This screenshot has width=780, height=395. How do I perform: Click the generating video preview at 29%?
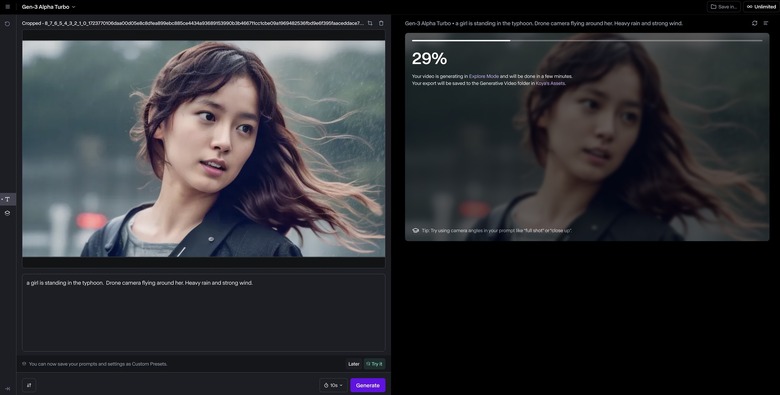click(587, 137)
